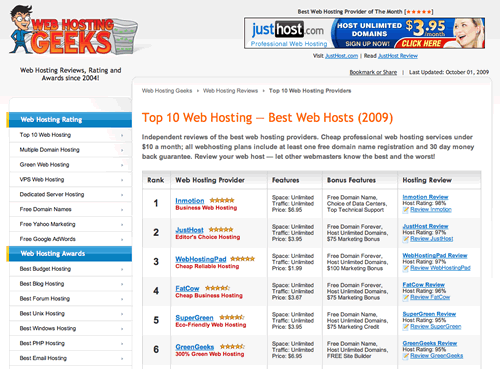The height and width of the screenshot is (369, 500).
Task: Click the pencil icon beside Review SuperGreen
Action: tap(406, 327)
